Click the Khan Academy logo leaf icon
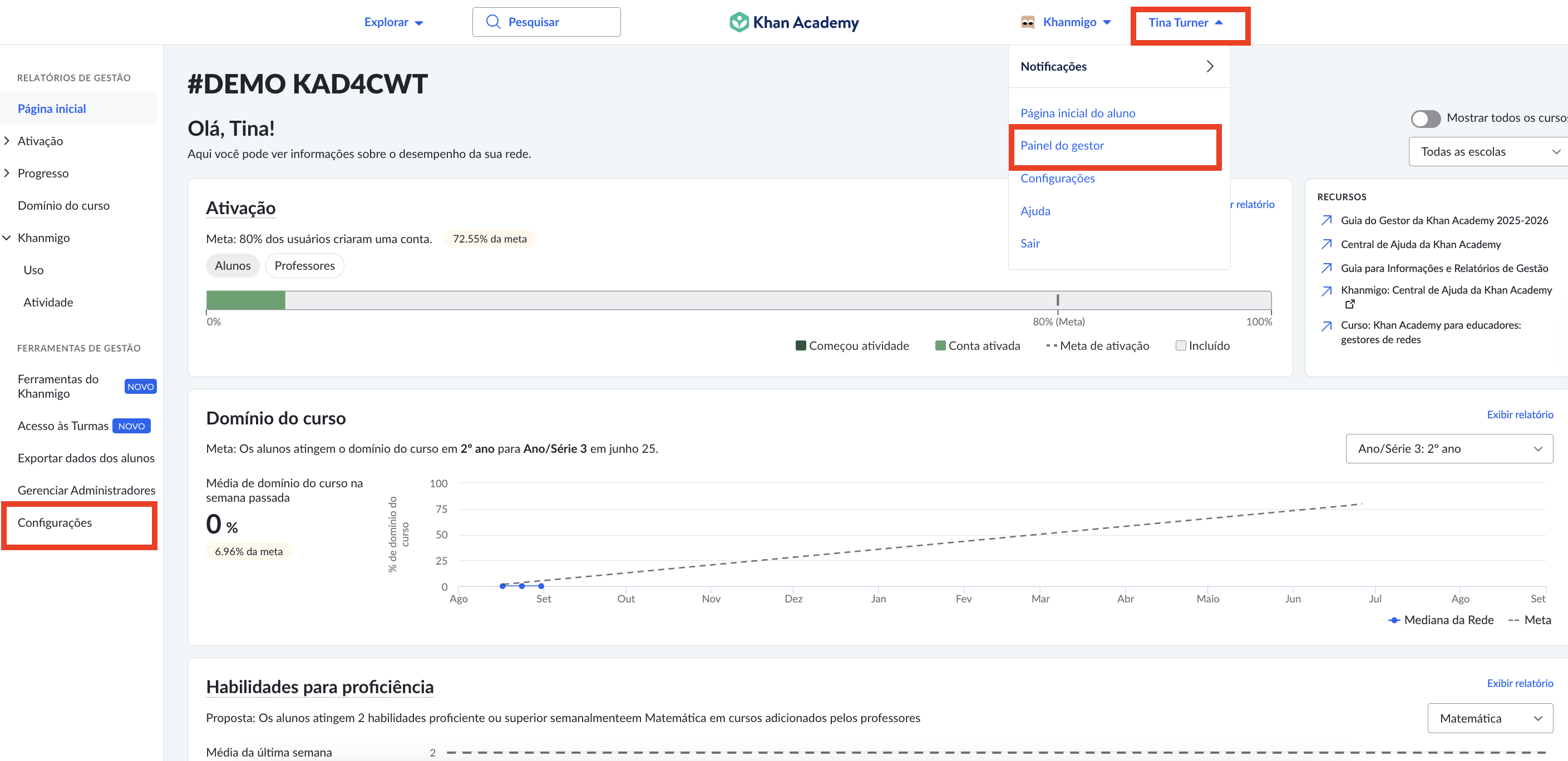Viewport: 1568px width, 761px height. pyautogui.click(x=739, y=22)
